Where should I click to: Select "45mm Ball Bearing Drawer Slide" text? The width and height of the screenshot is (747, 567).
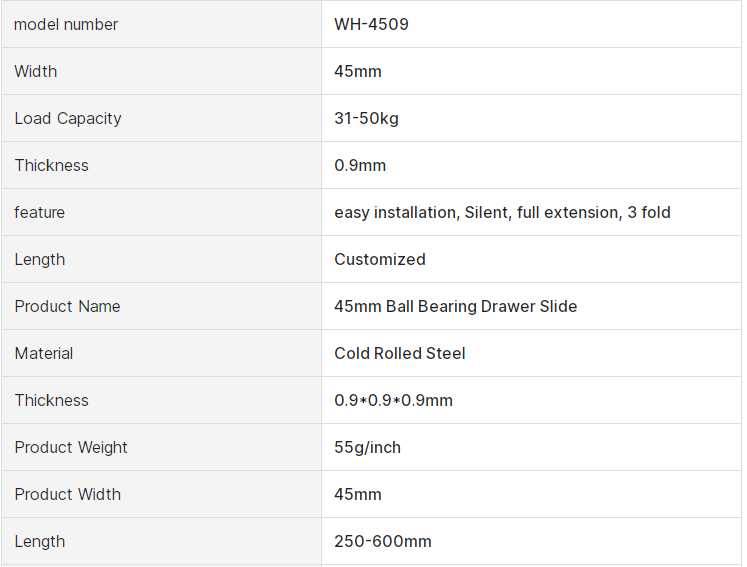click(x=455, y=306)
